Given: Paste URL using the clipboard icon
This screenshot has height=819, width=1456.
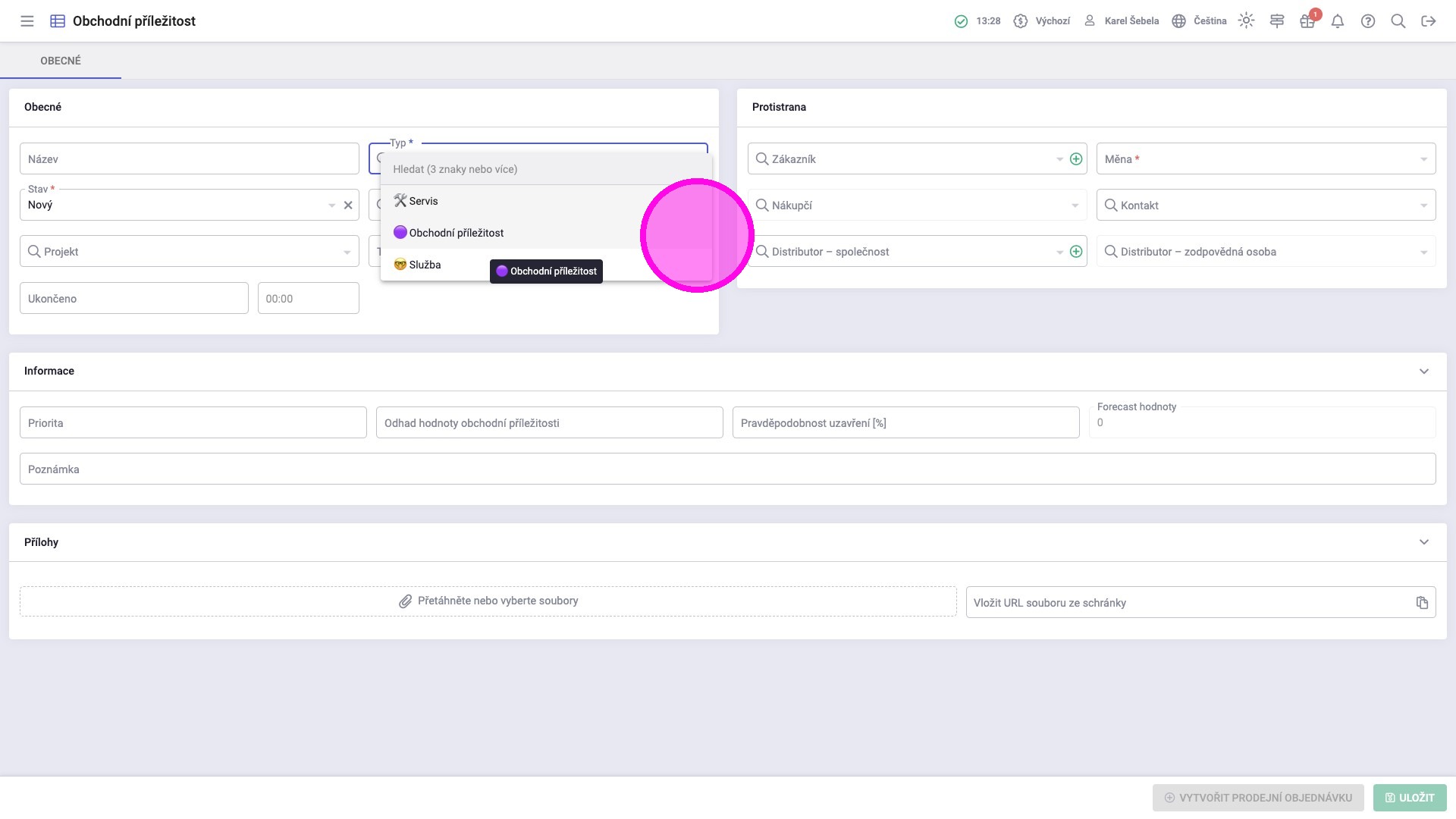Looking at the screenshot, I should [1422, 603].
